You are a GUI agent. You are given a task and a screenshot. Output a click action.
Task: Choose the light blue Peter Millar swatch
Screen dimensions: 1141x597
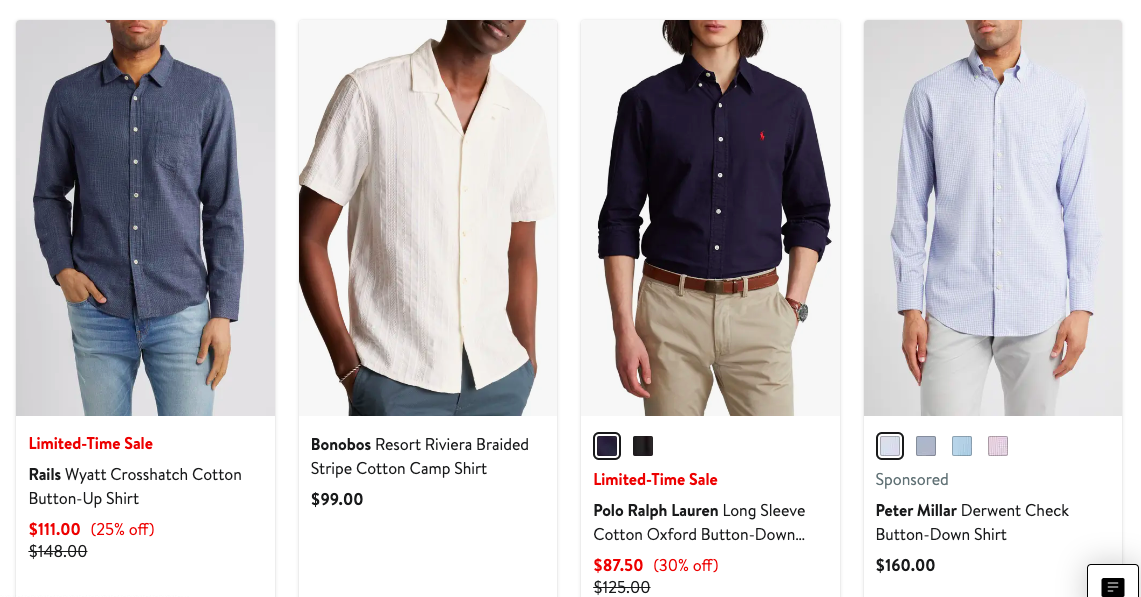tap(962, 446)
